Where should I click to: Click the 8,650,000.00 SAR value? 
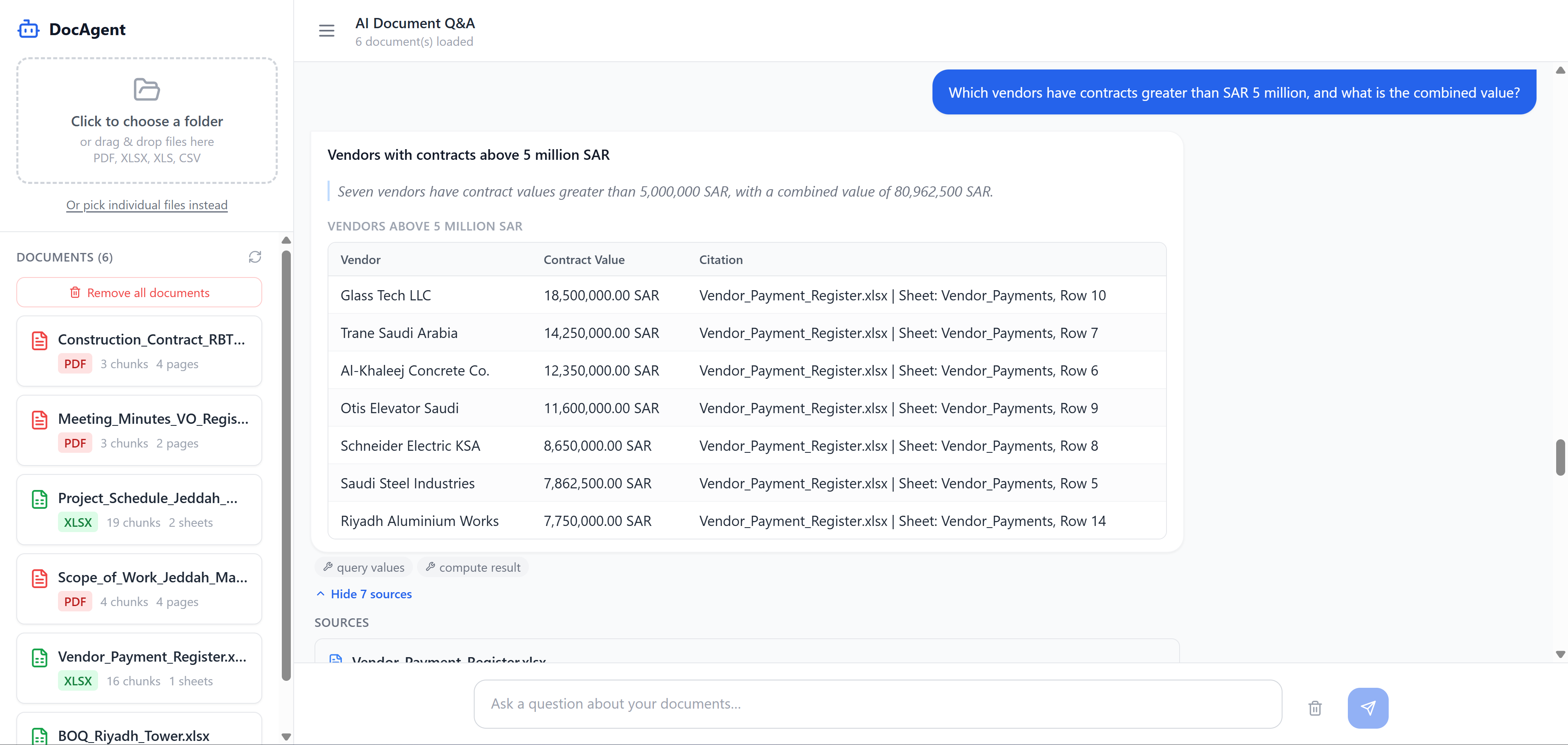(x=597, y=446)
